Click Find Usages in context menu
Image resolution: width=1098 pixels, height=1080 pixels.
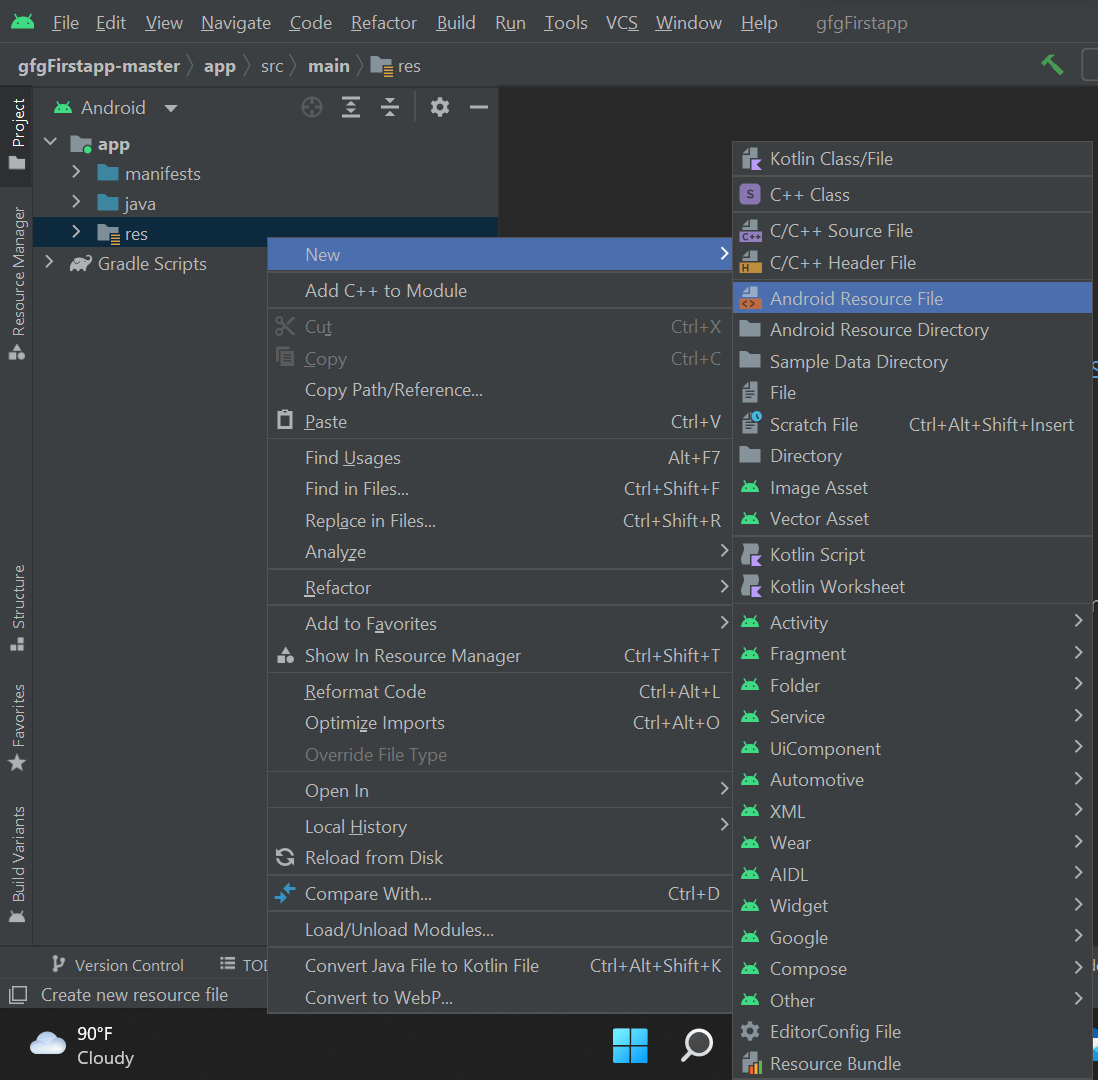pyautogui.click(x=499, y=457)
